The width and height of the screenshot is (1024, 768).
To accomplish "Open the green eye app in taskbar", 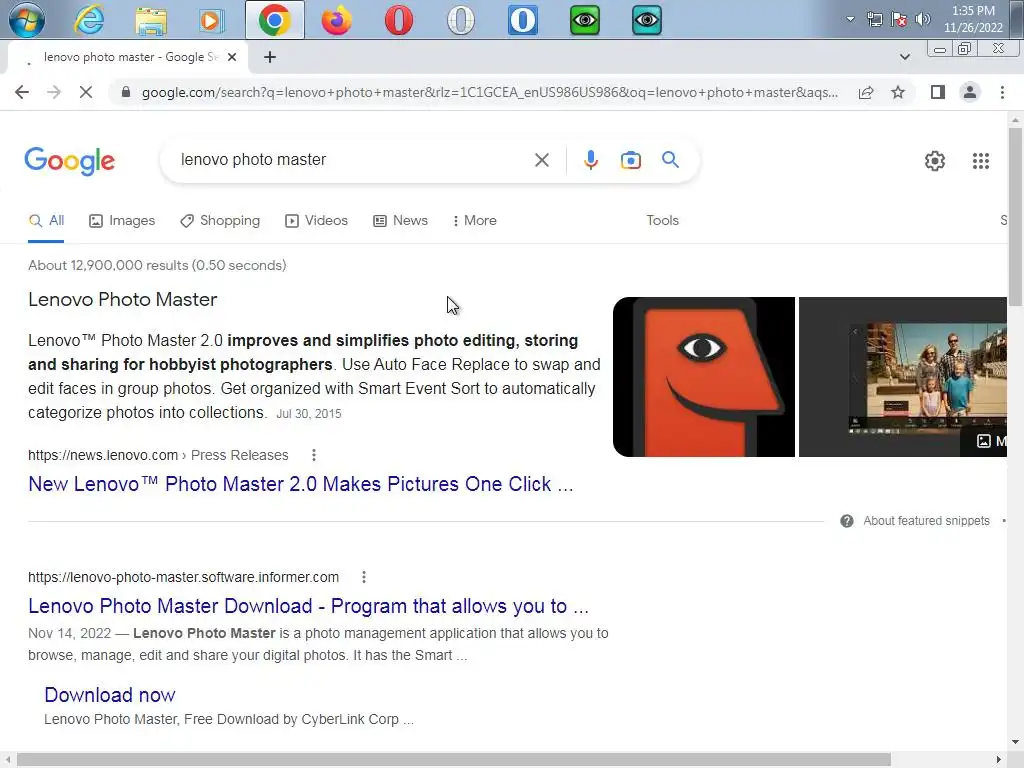I will click(x=584, y=20).
